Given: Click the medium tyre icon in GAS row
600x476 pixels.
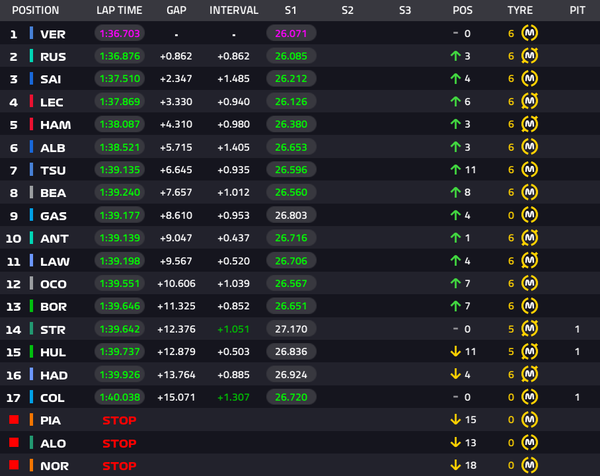Looking at the screenshot, I should 530,215.
